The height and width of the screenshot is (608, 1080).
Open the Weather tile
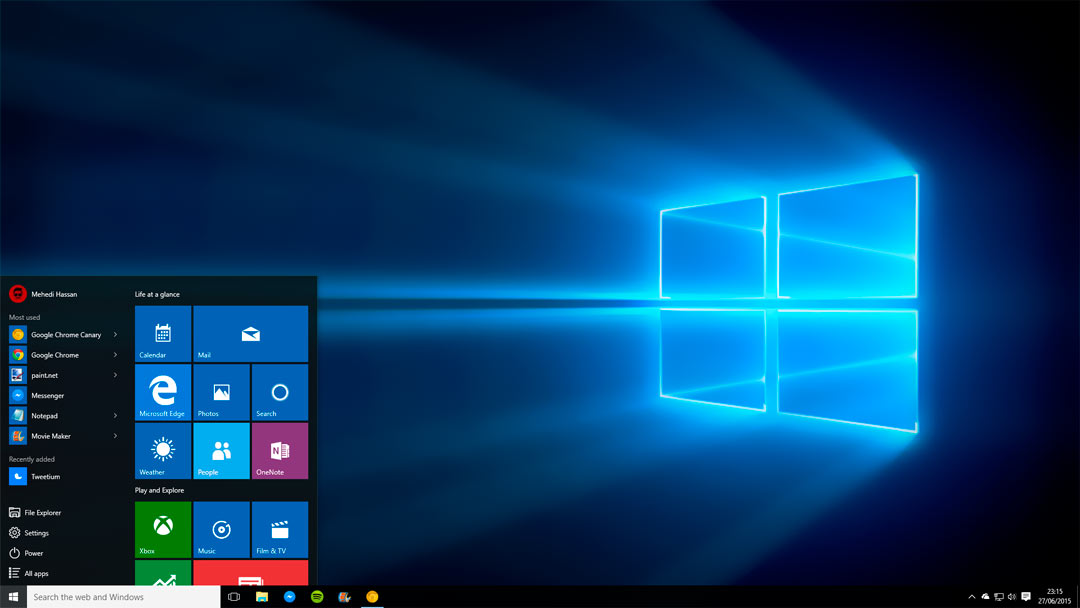[x=162, y=451]
